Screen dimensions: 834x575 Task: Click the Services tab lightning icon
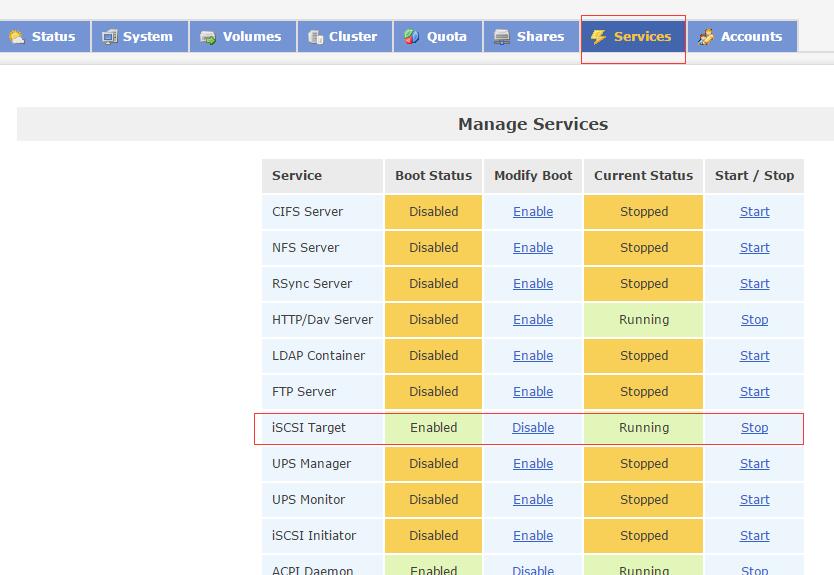click(598, 37)
